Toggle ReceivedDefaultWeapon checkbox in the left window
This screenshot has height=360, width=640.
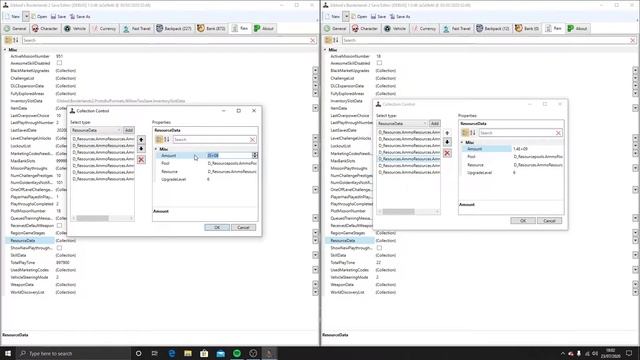click(59, 225)
